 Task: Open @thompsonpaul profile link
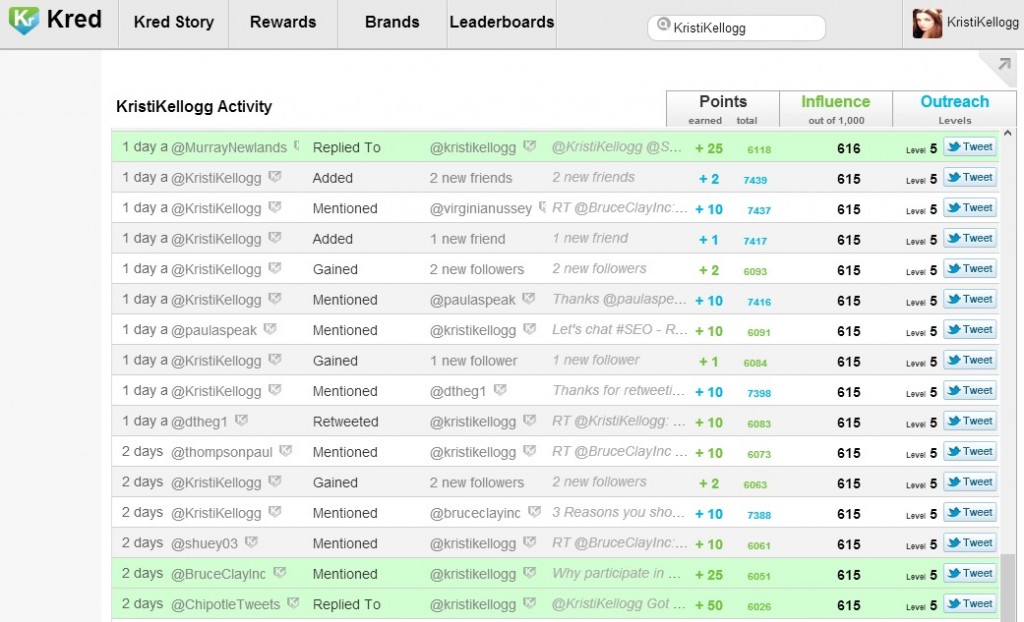pyautogui.click(x=221, y=452)
